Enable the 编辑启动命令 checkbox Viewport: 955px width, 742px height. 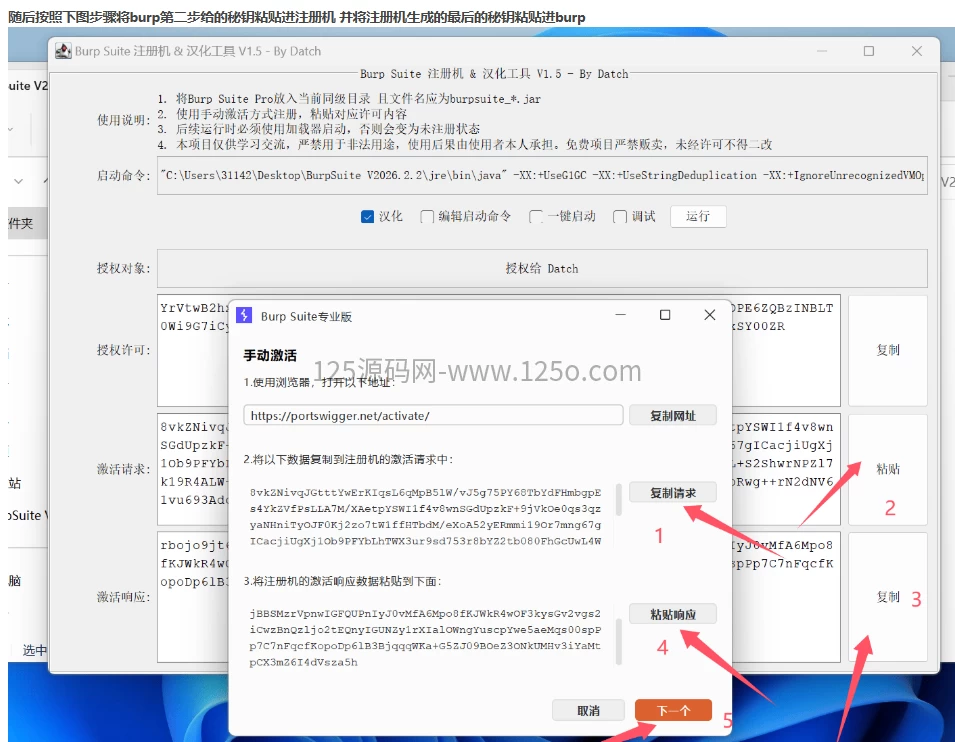[x=427, y=217]
